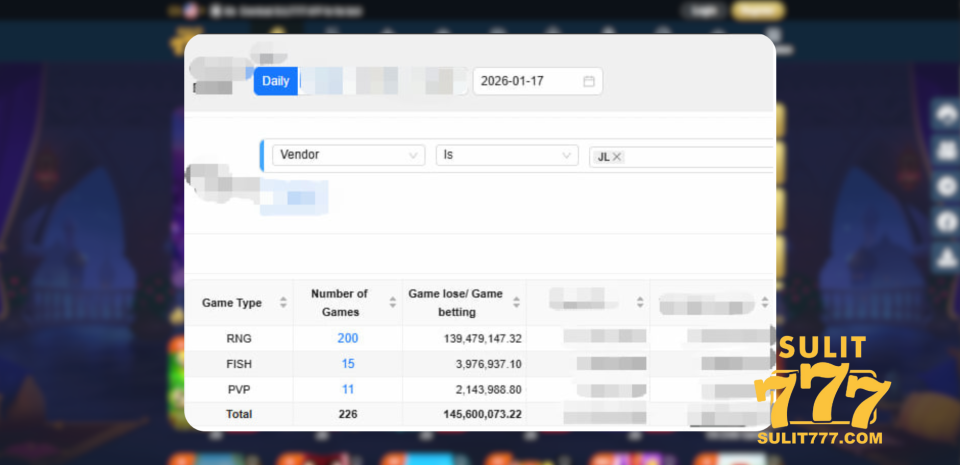Open the Vendor filter dropdown
Image resolution: width=960 pixels, height=465 pixels.
[348, 155]
